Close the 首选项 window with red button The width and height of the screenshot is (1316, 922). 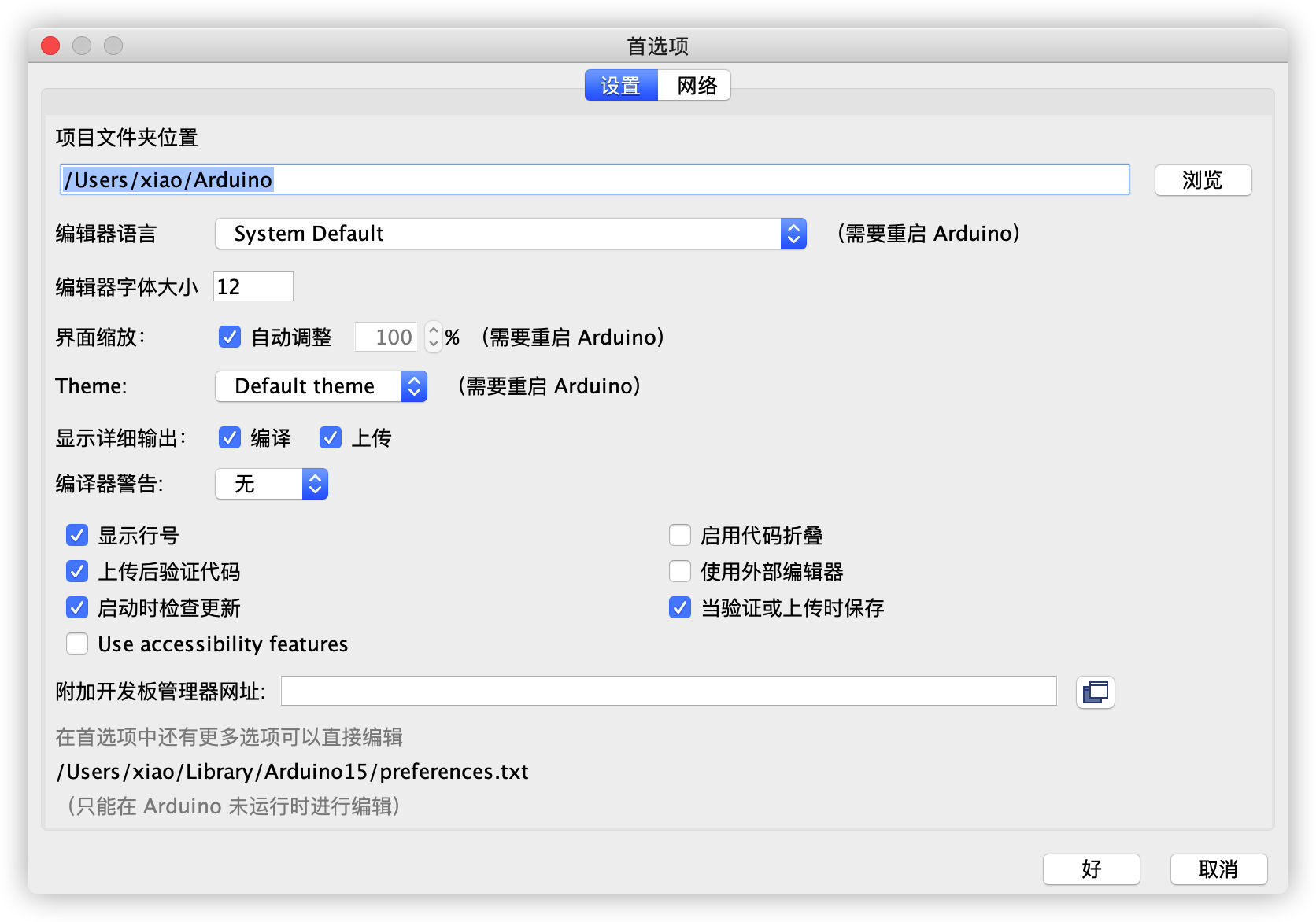click(50, 46)
